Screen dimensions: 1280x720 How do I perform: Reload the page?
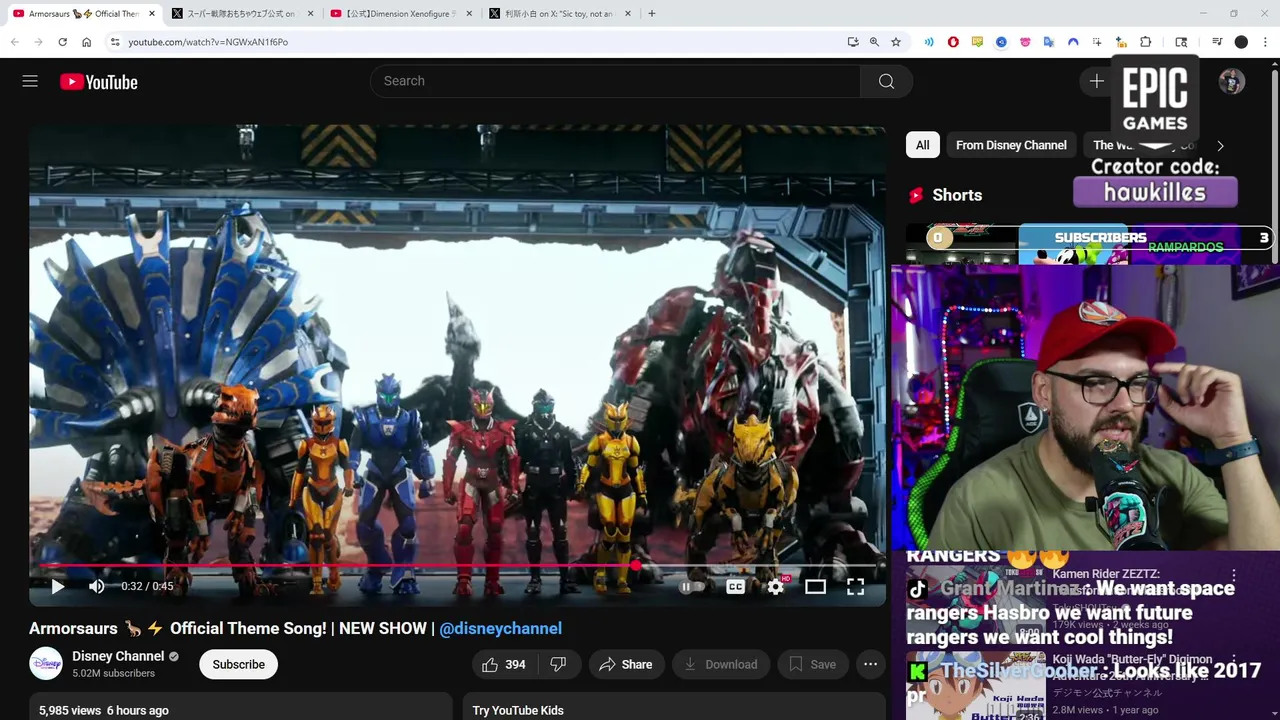tap(62, 42)
